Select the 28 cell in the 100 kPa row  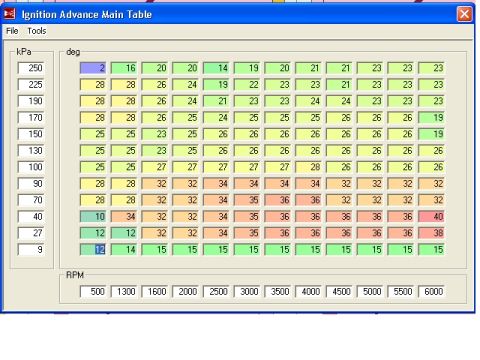coord(308,167)
